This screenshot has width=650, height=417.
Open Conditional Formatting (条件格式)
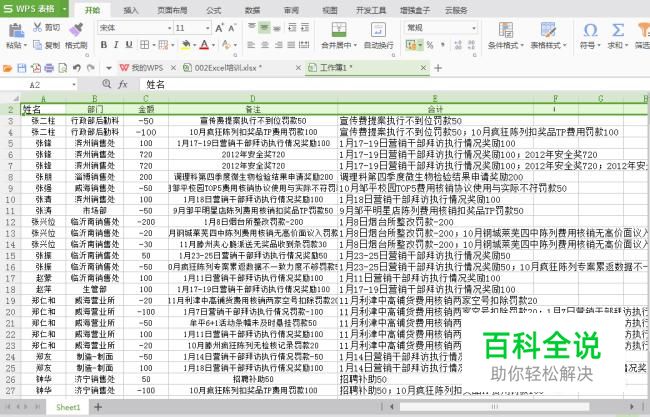506,35
